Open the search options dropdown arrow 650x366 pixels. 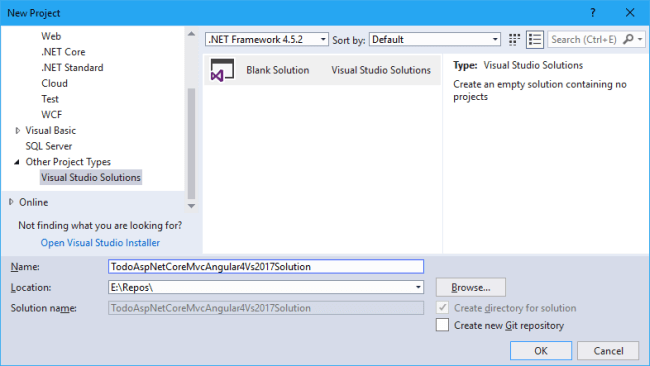point(640,39)
